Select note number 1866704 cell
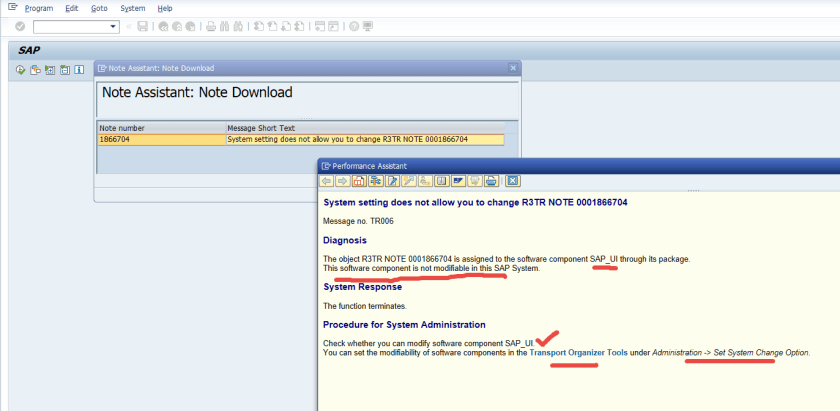Screen dimensions: 840x411 click(162, 139)
